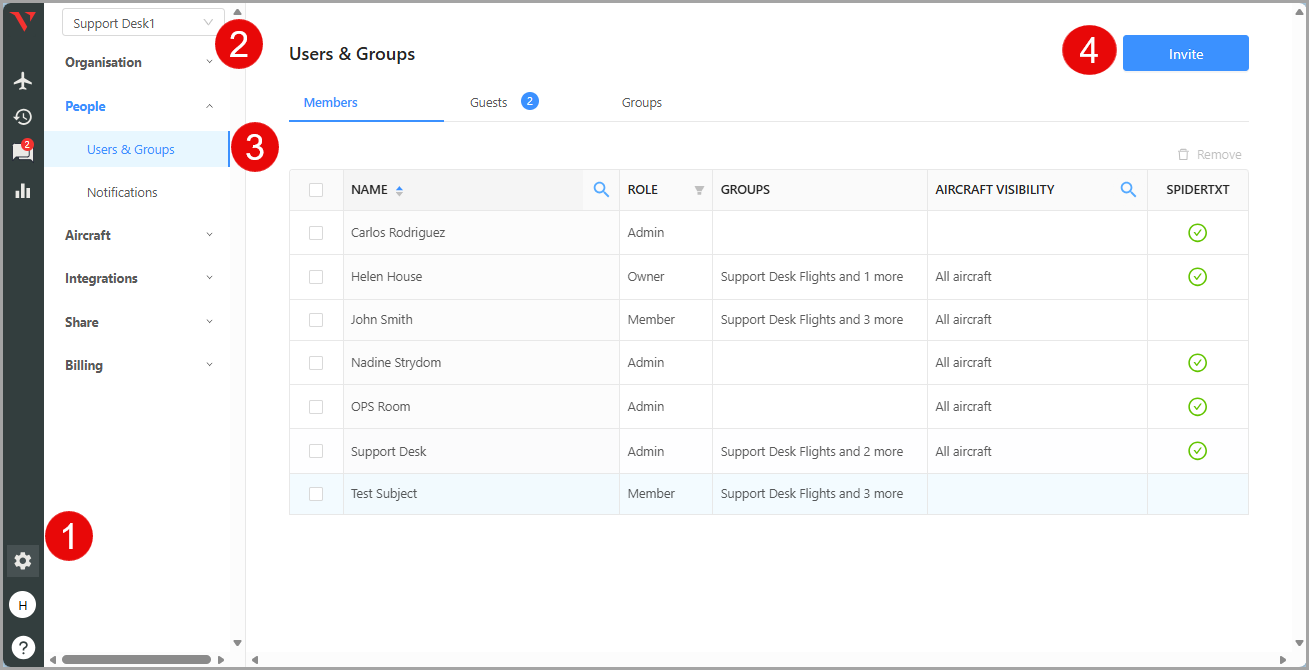Select the checkbox for Carlos Rodriguez
Screen dimensions: 1309x670
(x=316, y=233)
